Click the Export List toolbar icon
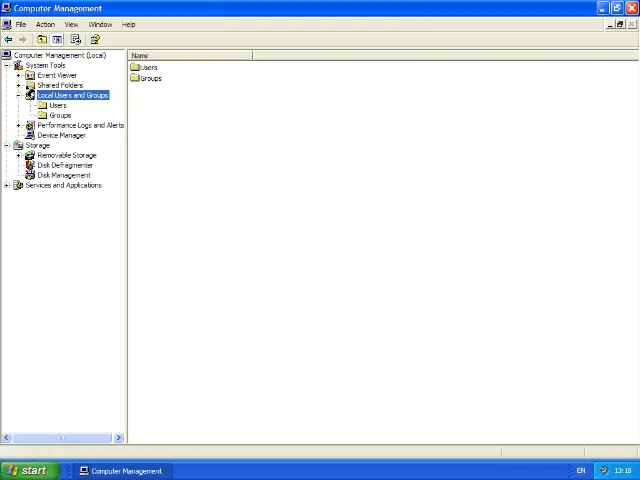 tap(76, 40)
